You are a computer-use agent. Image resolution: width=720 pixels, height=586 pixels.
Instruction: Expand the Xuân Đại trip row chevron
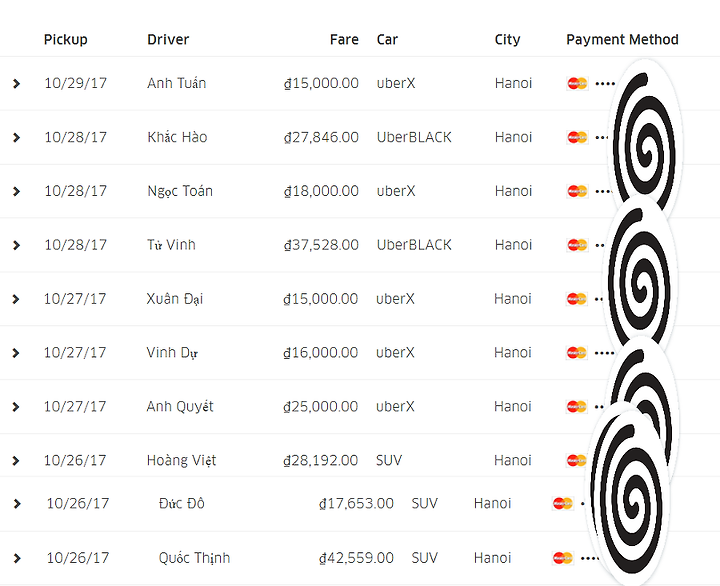pos(16,299)
